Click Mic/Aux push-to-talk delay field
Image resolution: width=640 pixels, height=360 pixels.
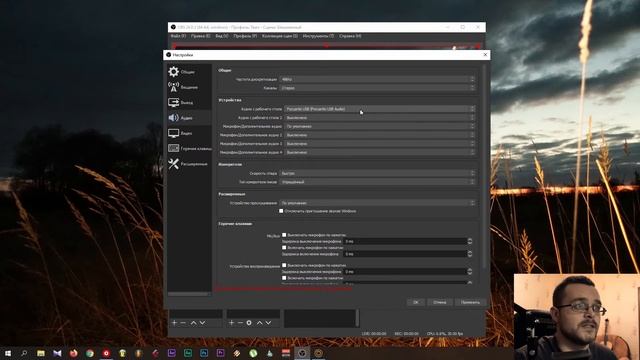tap(405, 254)
